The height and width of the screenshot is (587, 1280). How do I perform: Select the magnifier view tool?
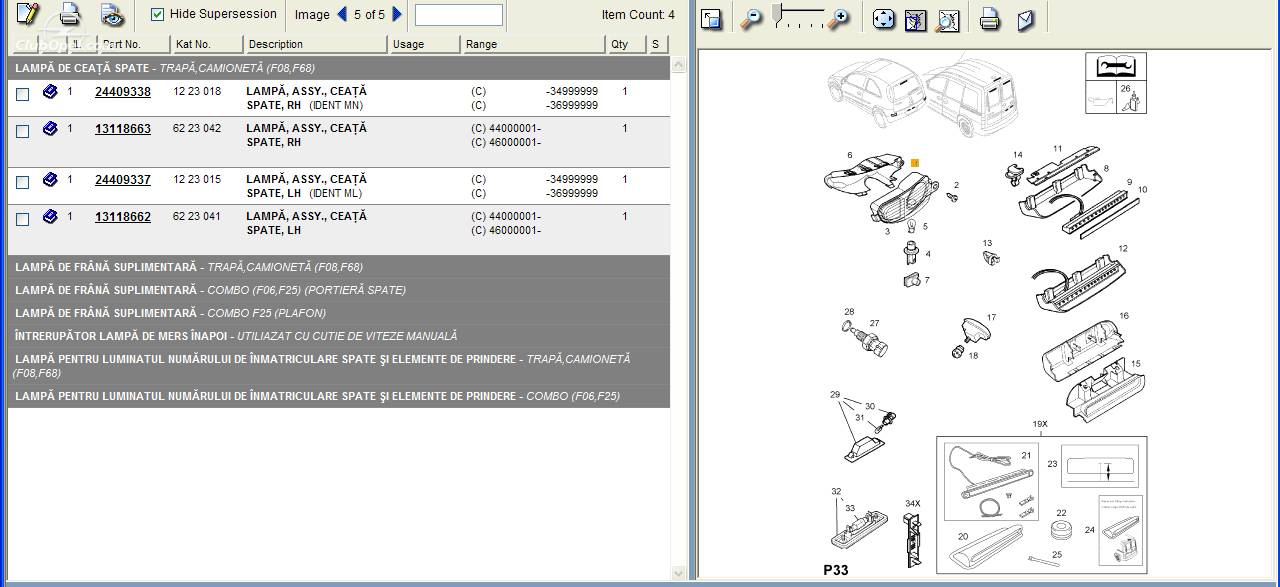point(947,19)
